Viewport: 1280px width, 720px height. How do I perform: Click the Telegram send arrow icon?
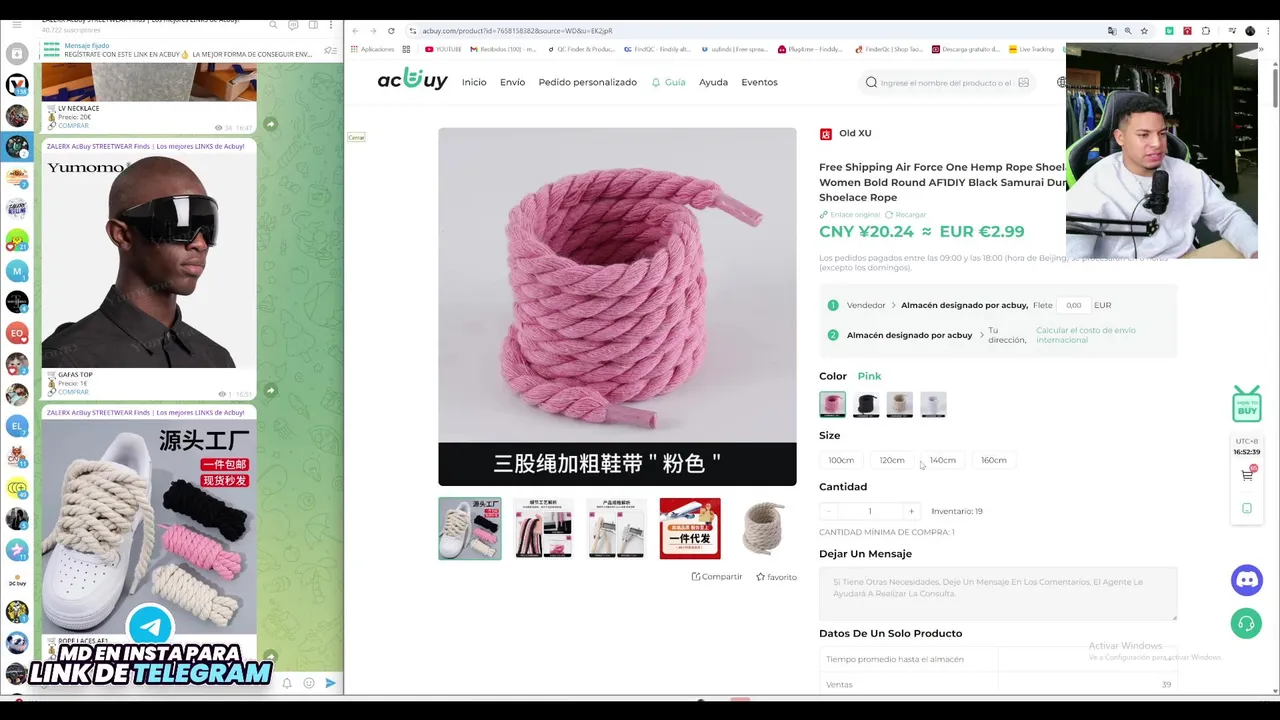(x=331, y=683)
